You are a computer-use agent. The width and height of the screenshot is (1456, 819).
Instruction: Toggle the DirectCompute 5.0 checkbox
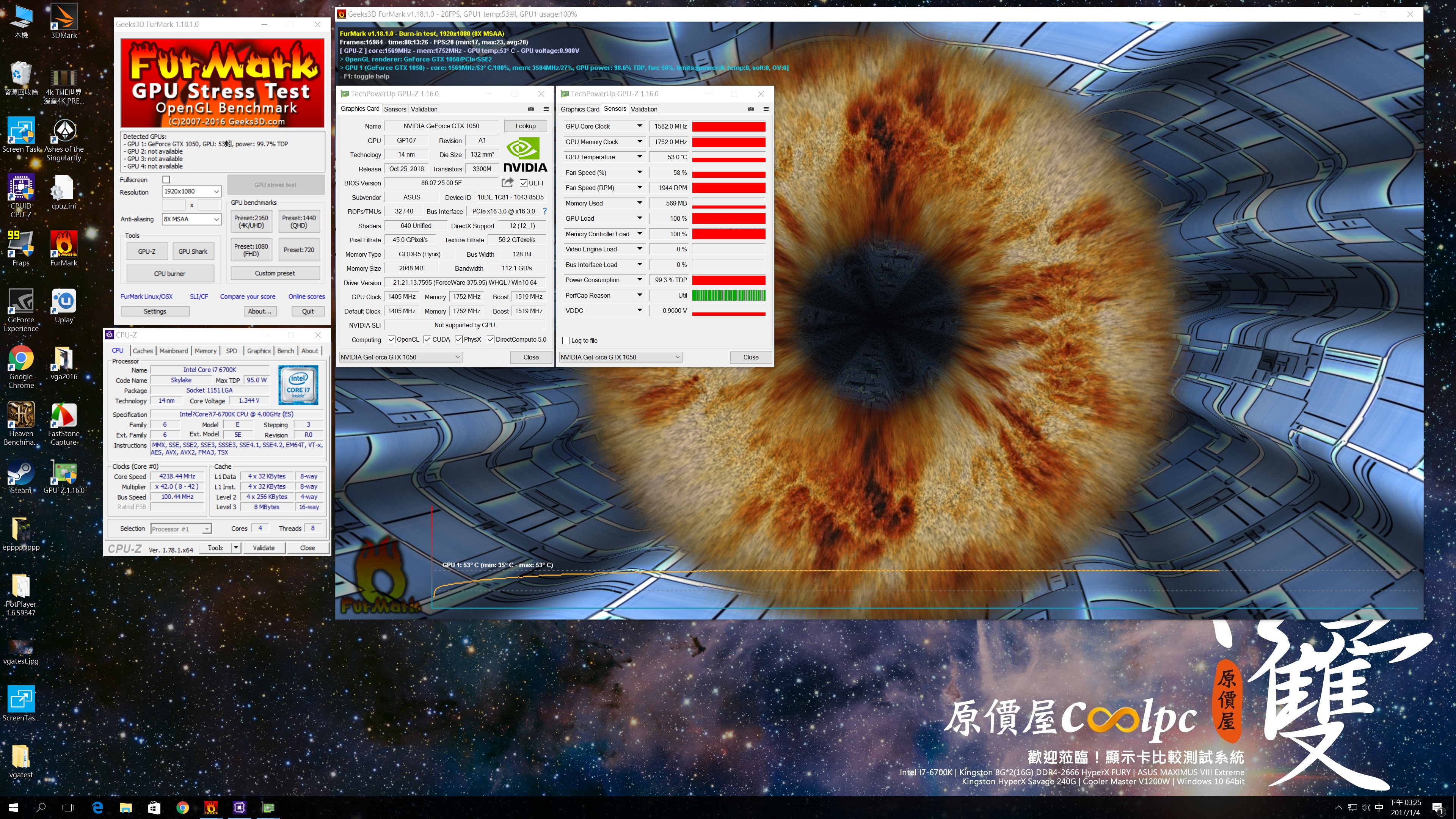point(491,340)
